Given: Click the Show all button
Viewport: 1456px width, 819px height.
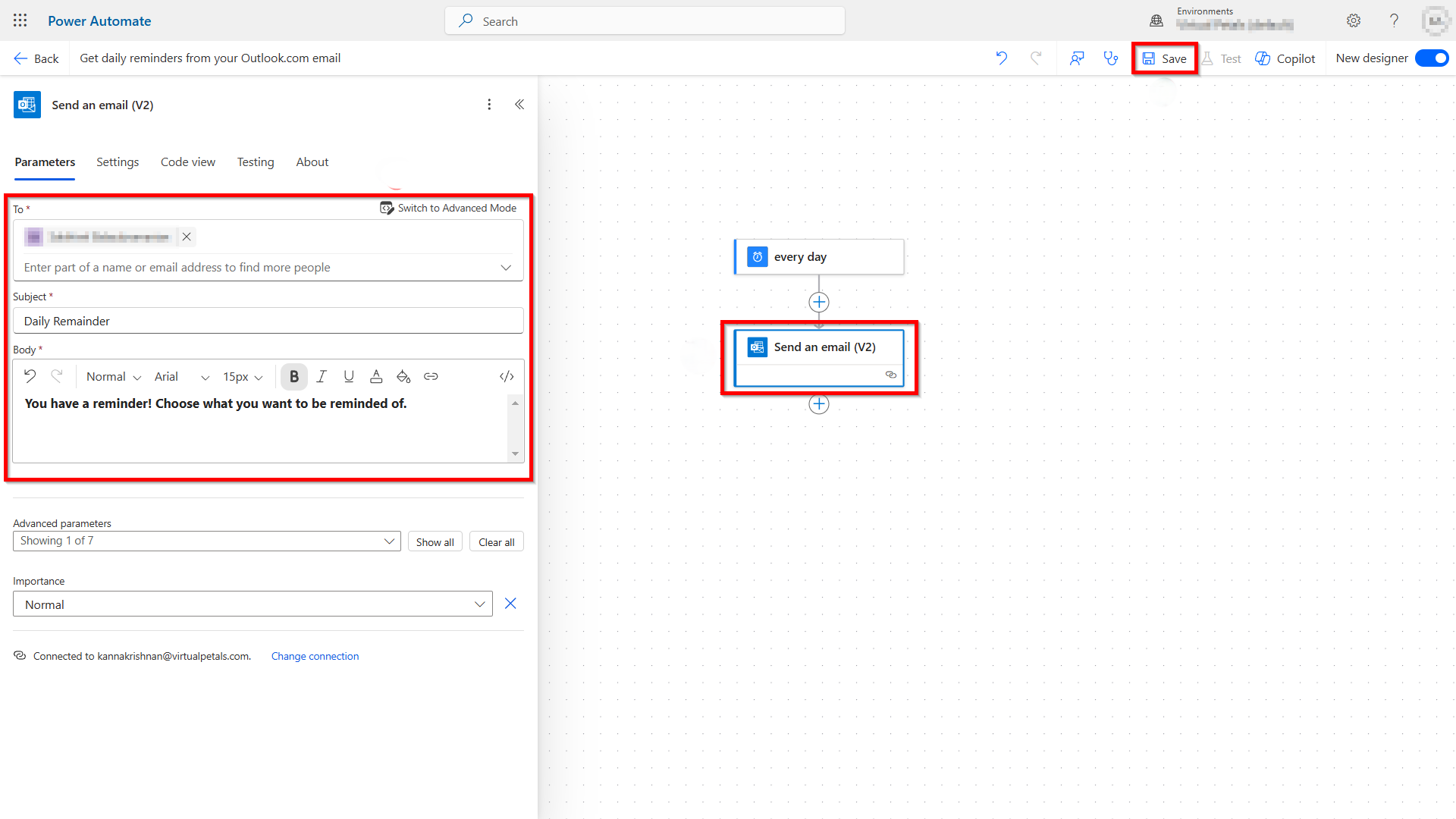Looking at the screenshot, I should pyautogui.click(x=435, y=541).
